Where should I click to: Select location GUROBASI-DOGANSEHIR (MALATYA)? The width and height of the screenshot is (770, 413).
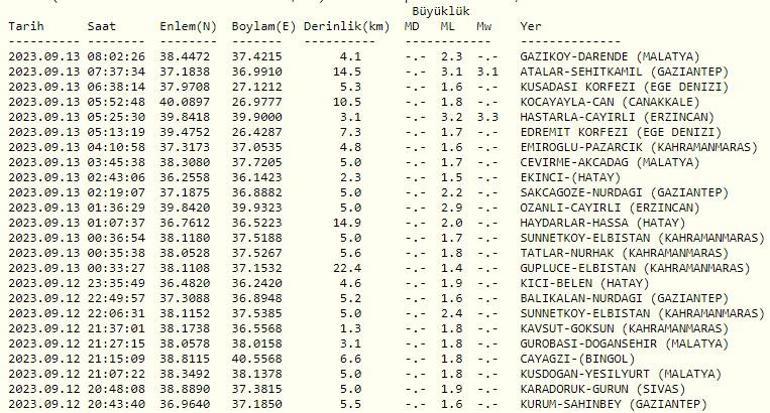click(x=625, y=344)
